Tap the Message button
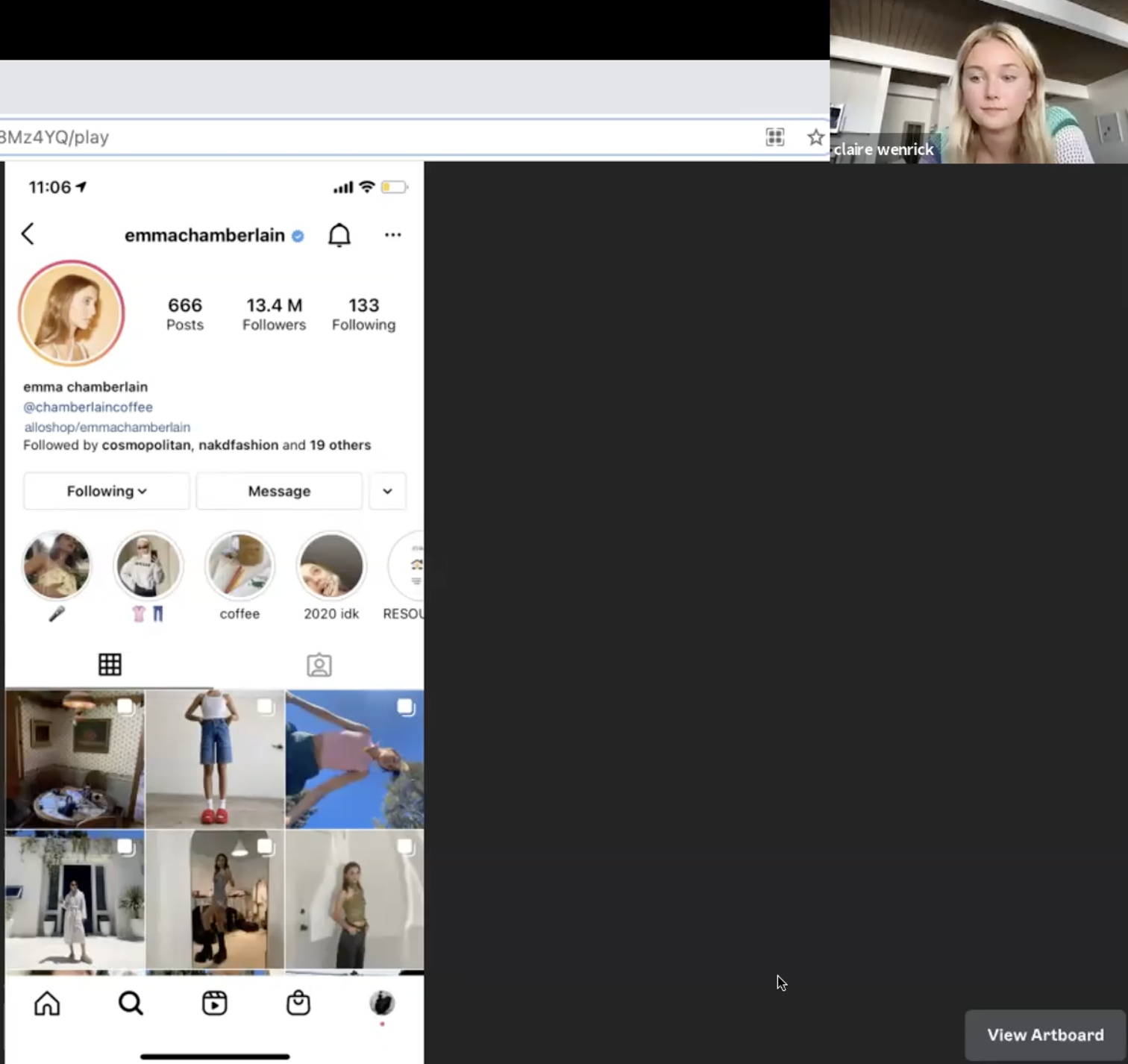The width and height of the screenshot is (1128, 1064). coord(279,491)
